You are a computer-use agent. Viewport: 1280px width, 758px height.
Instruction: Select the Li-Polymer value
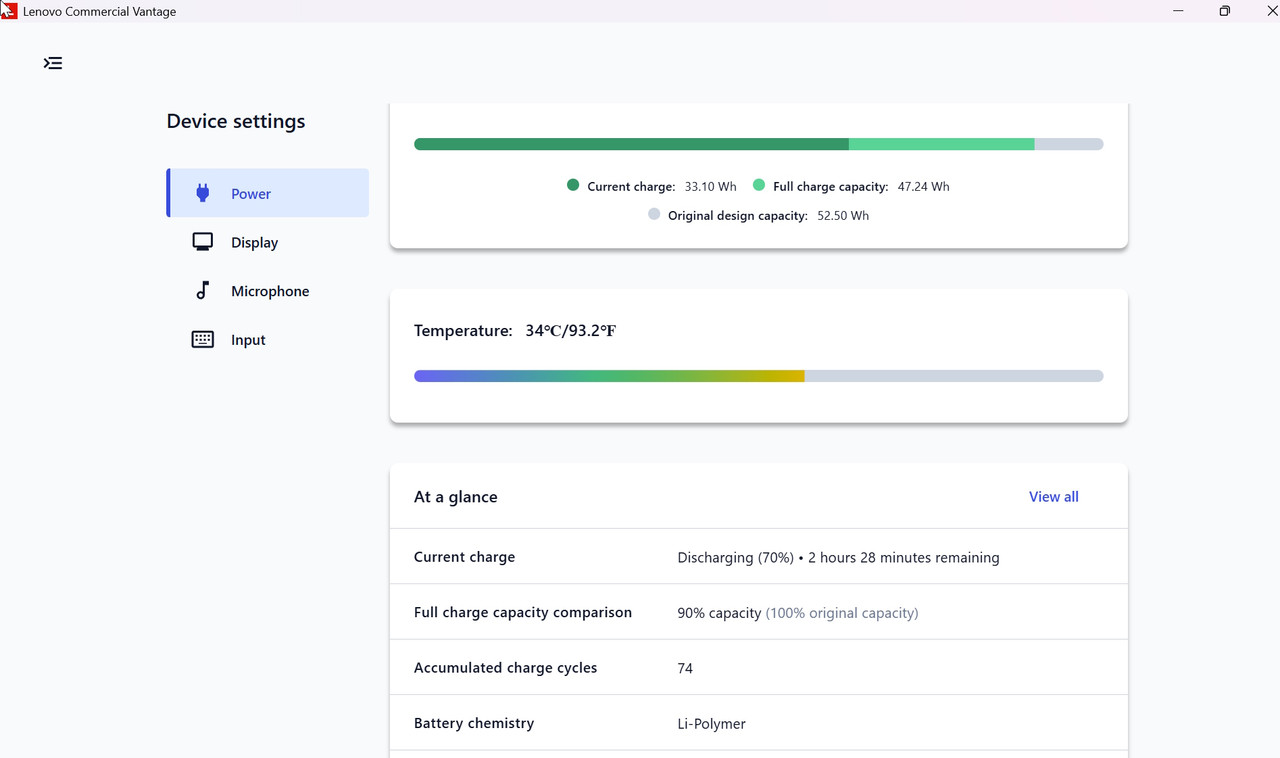[711, 724]
